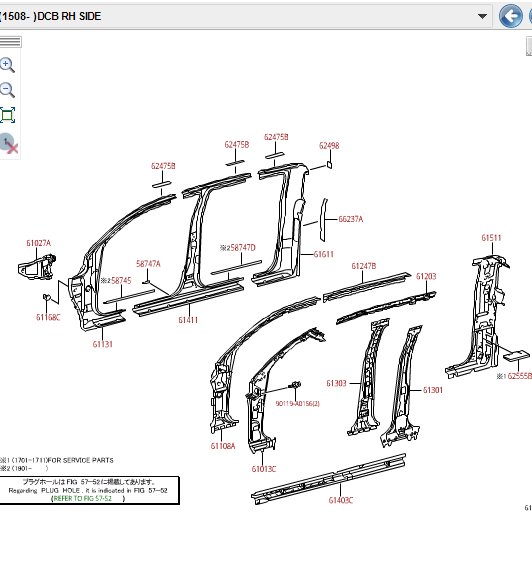Select the middle 62475B label
This screenshot has width=532, height=567.
(237, 145)
